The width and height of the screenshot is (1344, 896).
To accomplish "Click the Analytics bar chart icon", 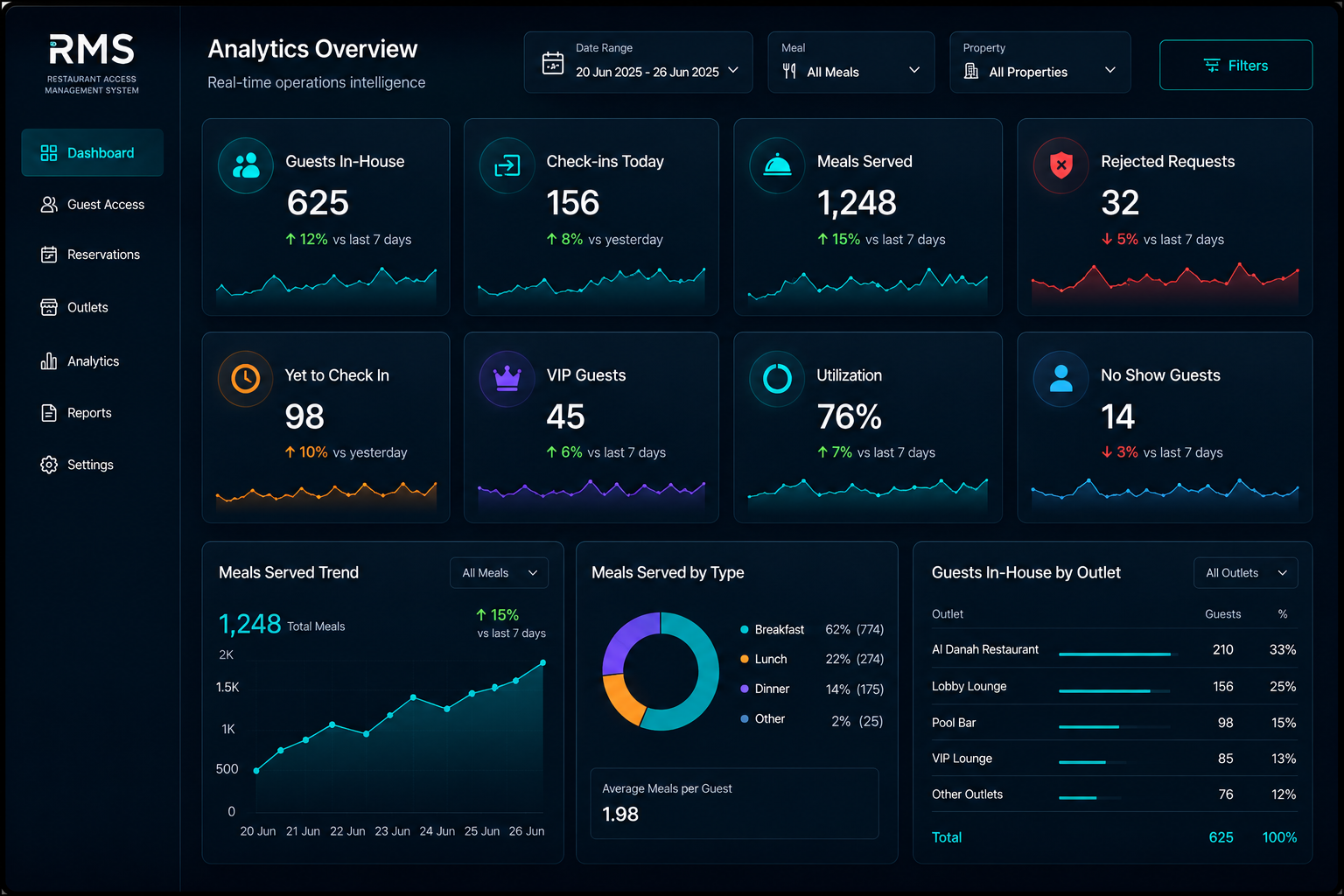I will pos(49,360).
